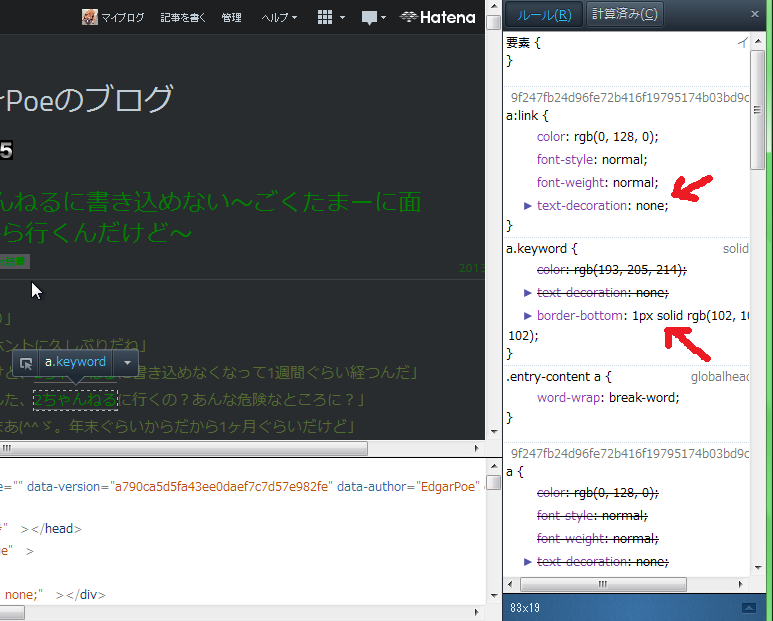Open the a.keyword tooltip dropdown arrow
The image size is (773, 621).
pos(127,363)
